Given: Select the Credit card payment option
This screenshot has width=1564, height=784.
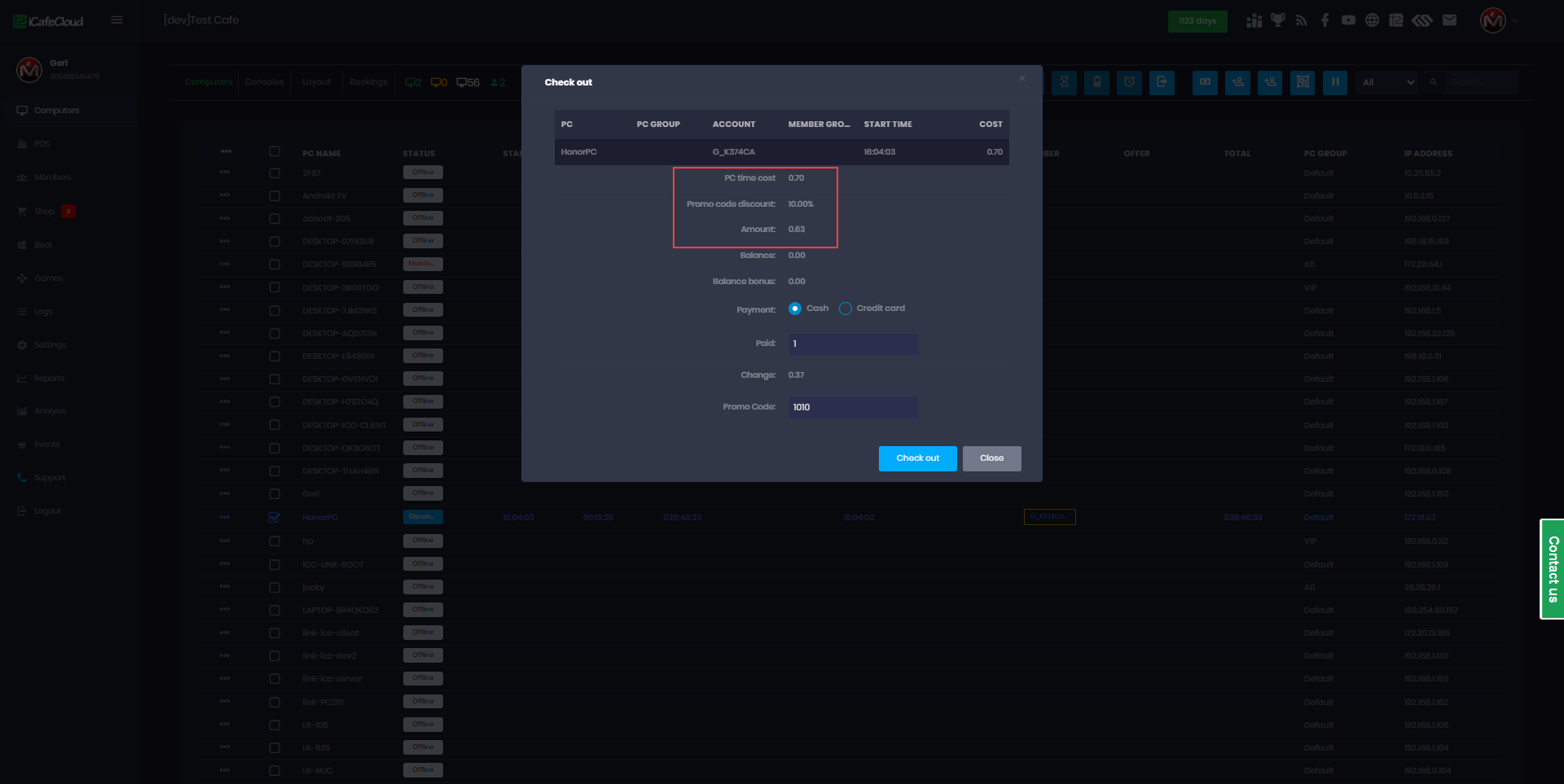Looking at the screenshot, I should pyautogui.click(x=846, y=309).
